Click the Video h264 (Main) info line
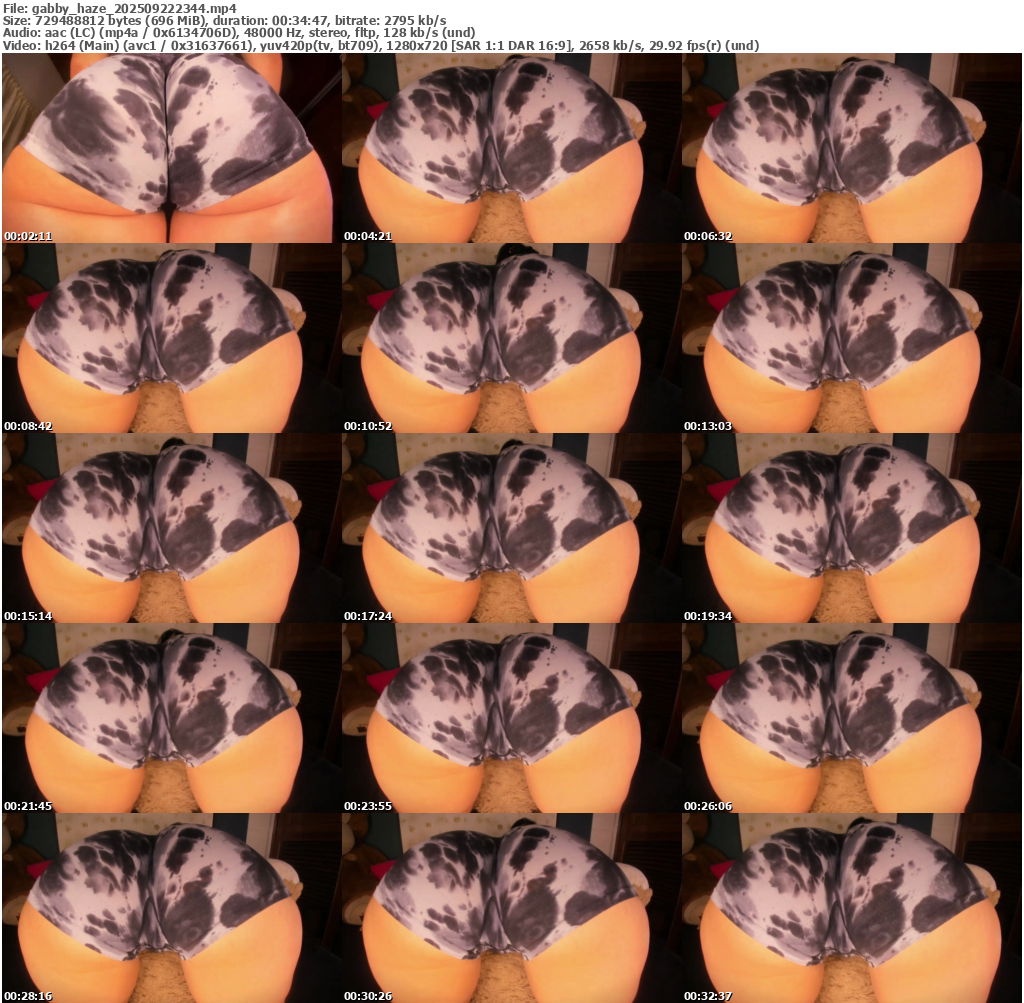1024x1003 pixels. pyautogui.click(x=381, y=46)
